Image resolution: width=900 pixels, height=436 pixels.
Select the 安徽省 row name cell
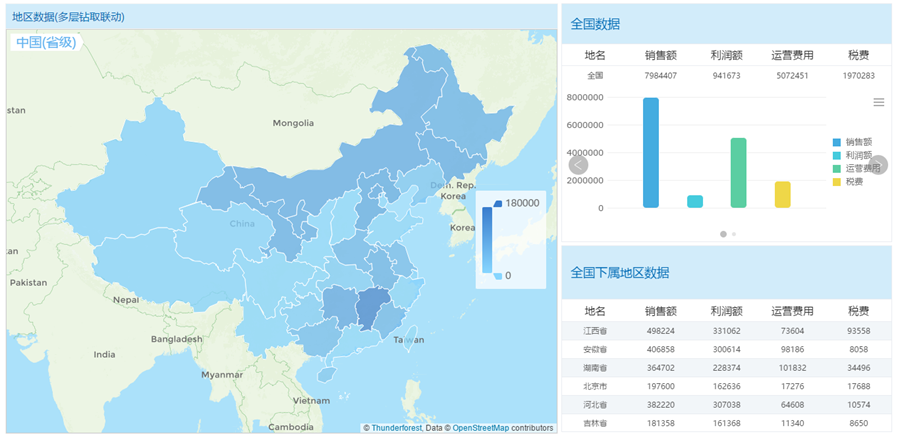(595, 349)
